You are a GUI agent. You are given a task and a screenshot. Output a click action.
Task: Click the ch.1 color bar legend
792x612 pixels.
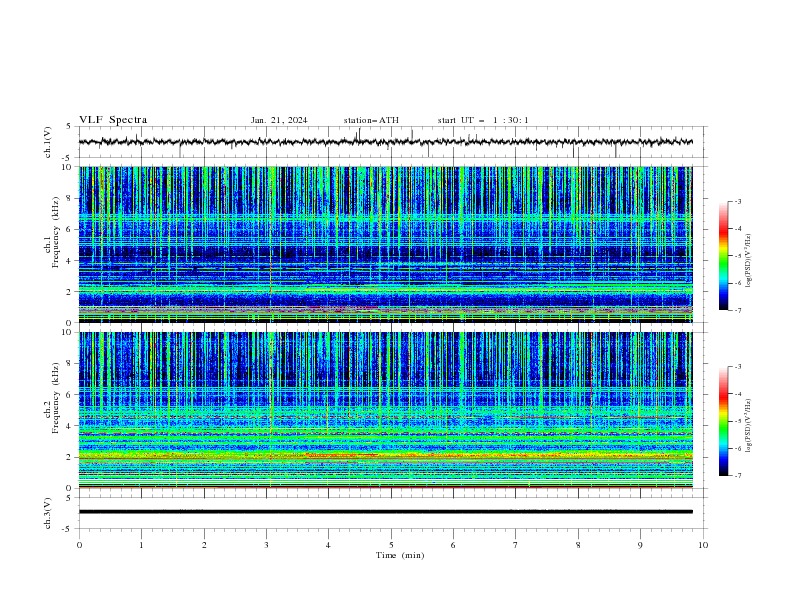click(x=724, y=256)
